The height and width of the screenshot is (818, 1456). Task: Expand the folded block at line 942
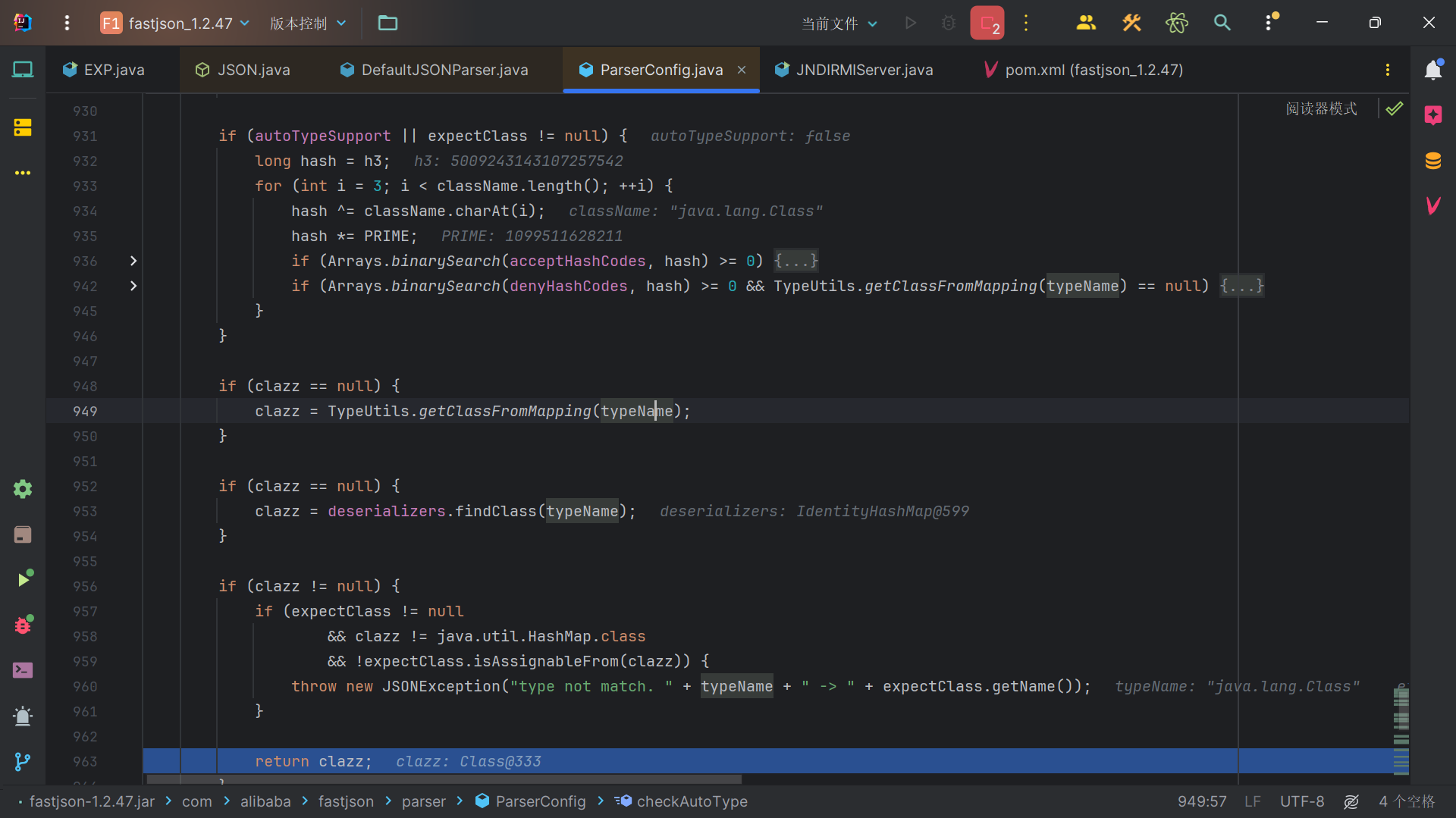pos(133,286)
